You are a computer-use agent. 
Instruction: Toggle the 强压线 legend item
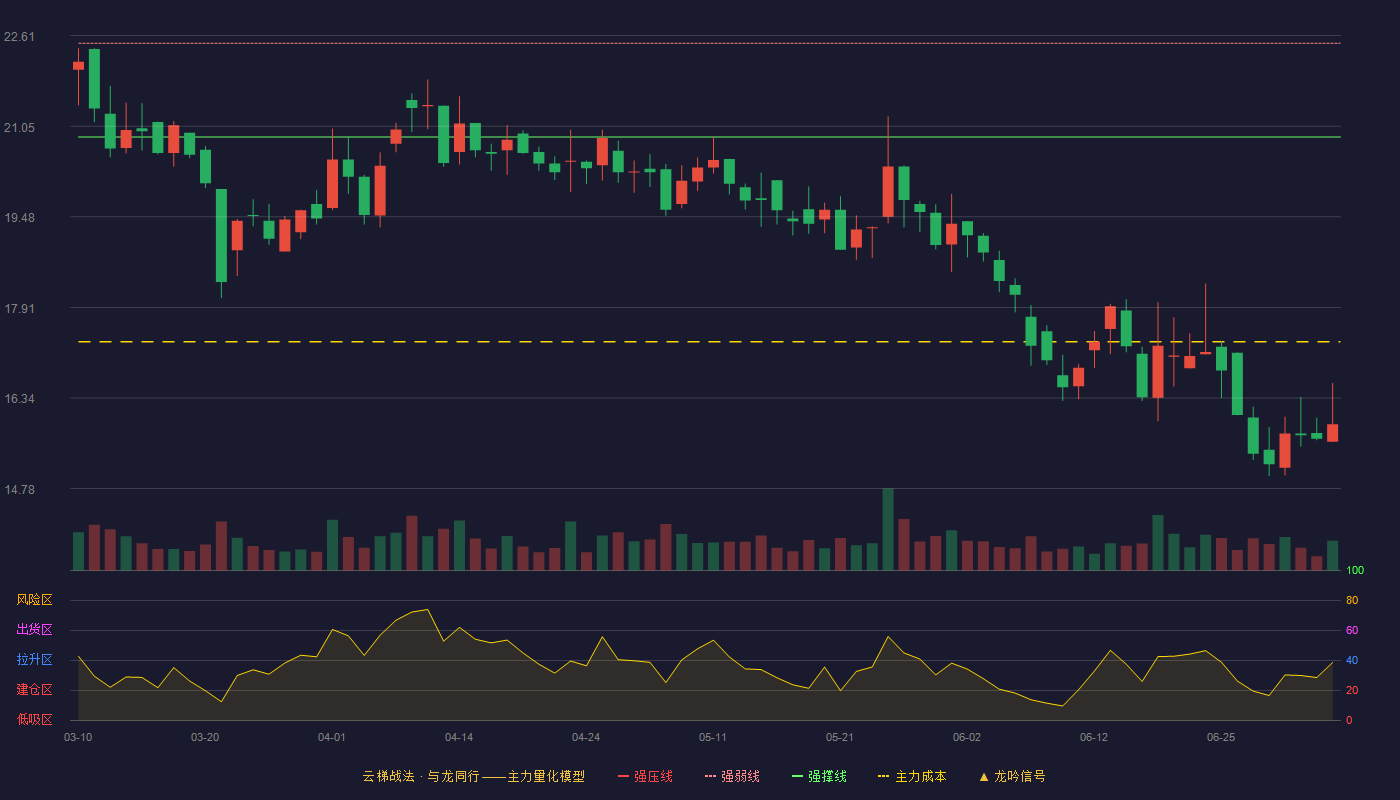tap(645, 776)
